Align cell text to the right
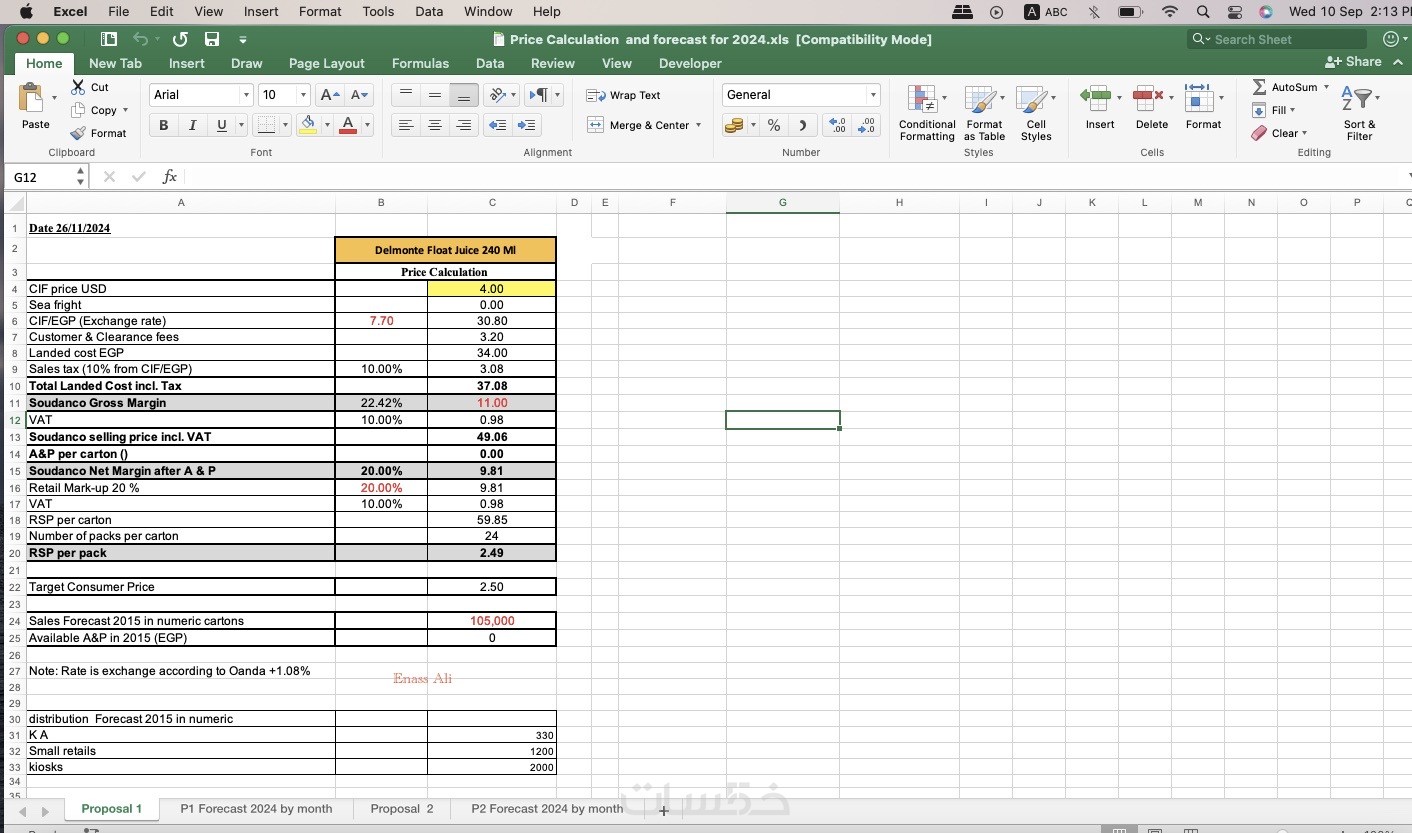Viewport: 1412px width, 833px height. click(463, 125)
